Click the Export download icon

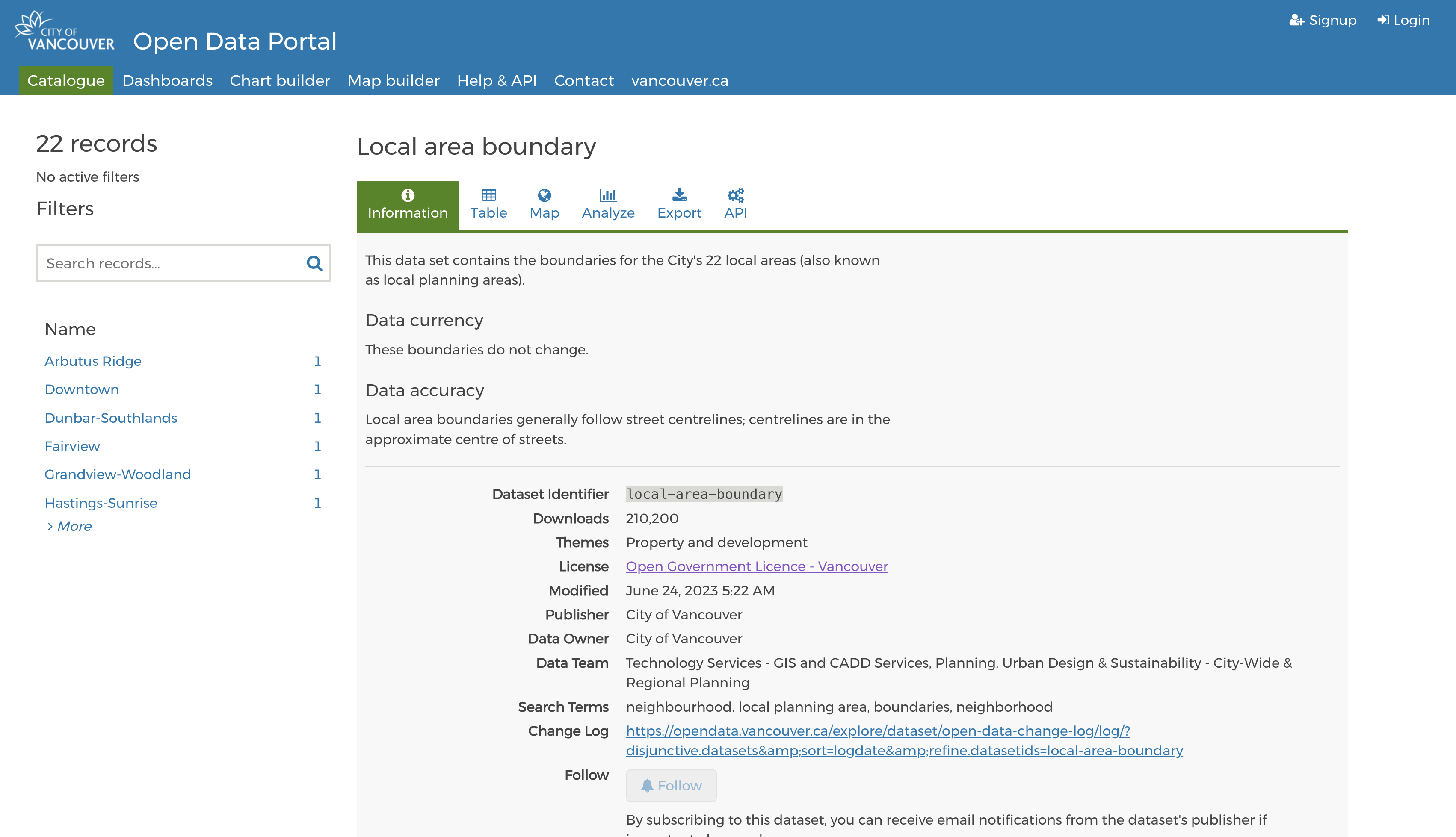point(679,195)
